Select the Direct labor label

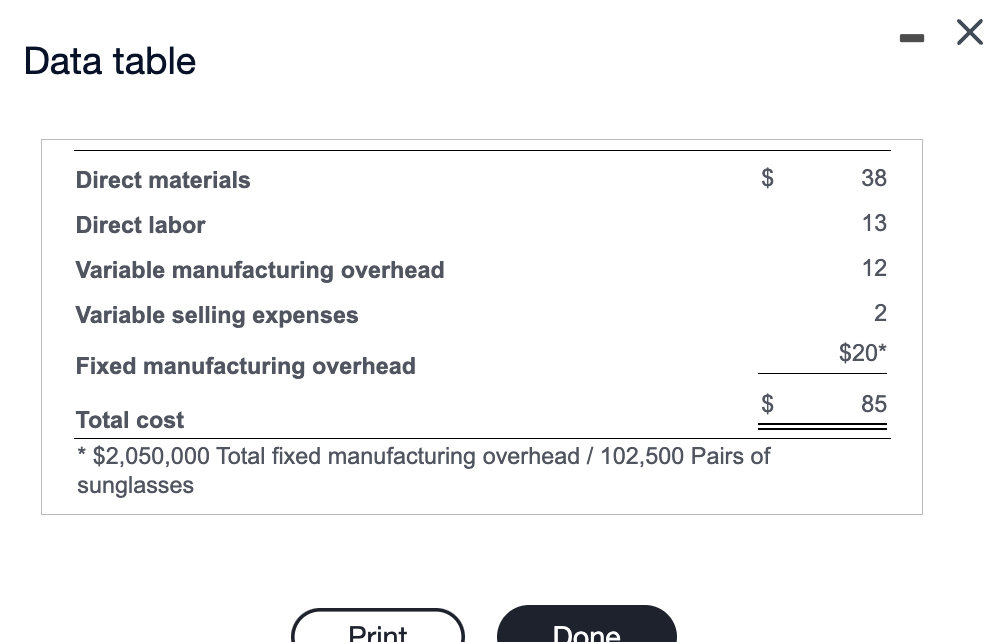coord(140,225)
